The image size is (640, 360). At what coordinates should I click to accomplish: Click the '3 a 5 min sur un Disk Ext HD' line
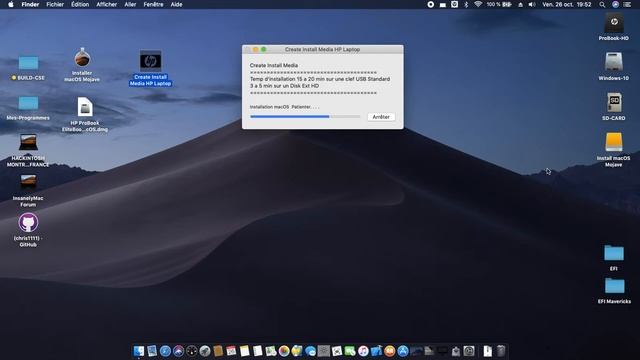click(x=284, y=86)
